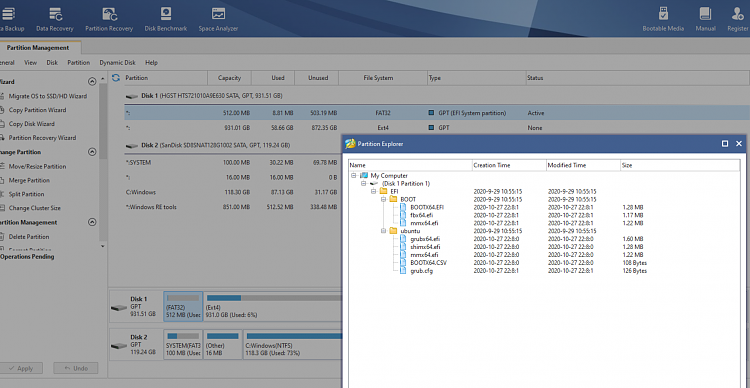750x388 pixels.
Task: Select mmx64.efi in the BOOT folder
Action: click(x=424, y=223)
